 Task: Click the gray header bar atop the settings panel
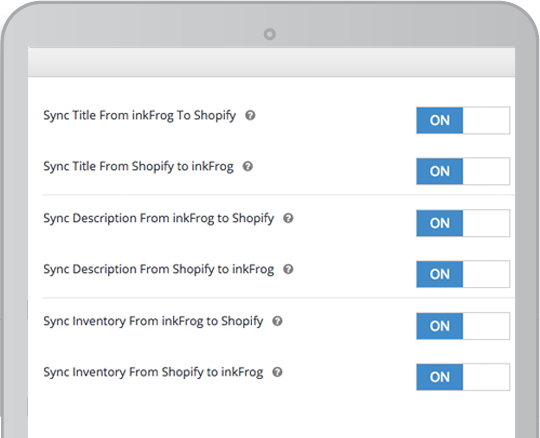point(271,62)
